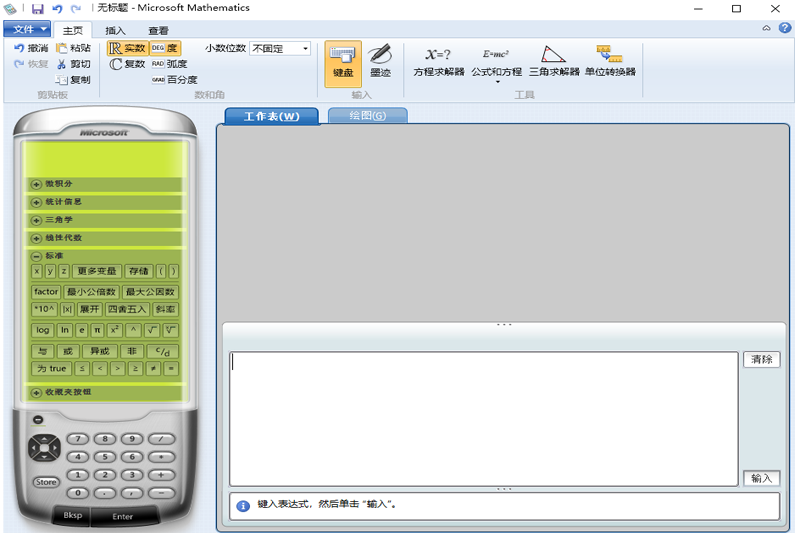Select 复数 complex numbers mode
Image resolution: width=800 pixels, height=533 pixels.
128,64
